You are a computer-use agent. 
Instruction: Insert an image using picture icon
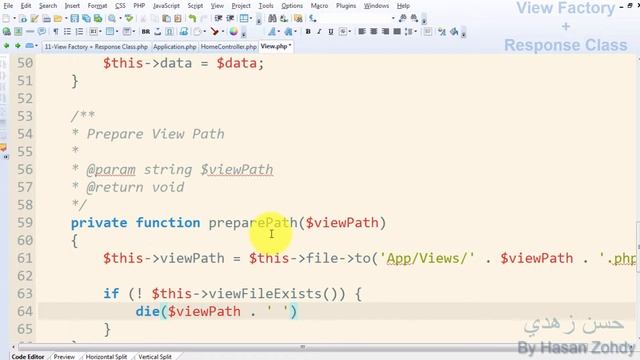click(x=18, y=32)
